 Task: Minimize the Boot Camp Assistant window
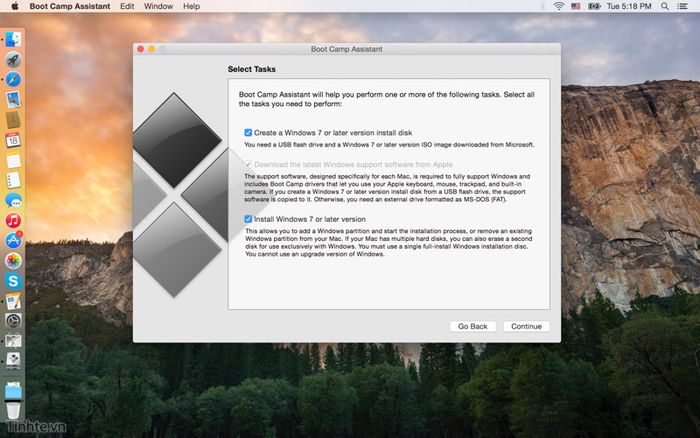click(x=152, y=49)
